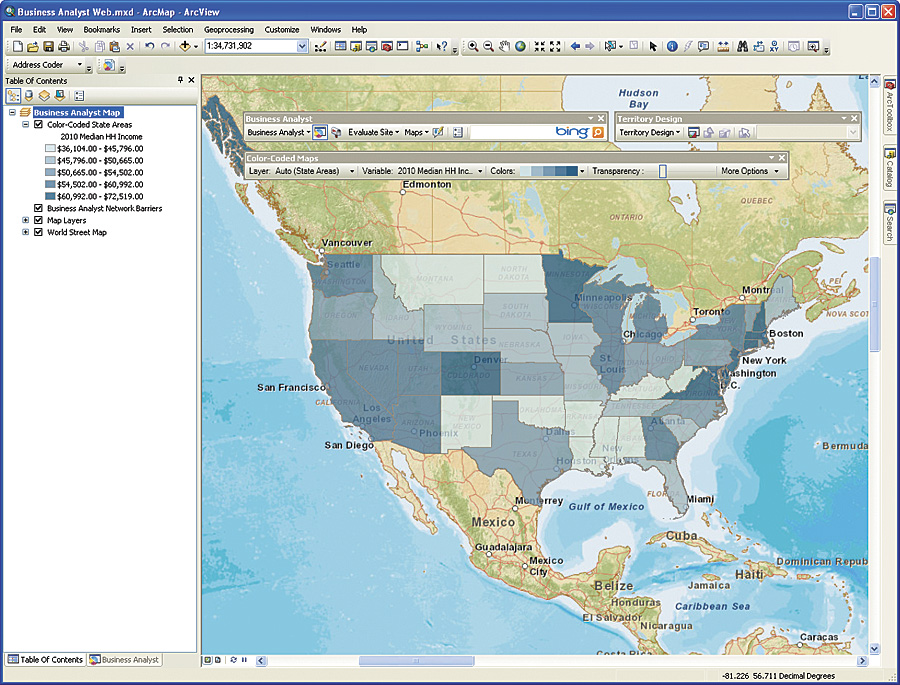The height and width of the screenshot is (685, 900).
Task: Click the Transparency slider handle
Action: pyautogui.click(x=662, y=171)
